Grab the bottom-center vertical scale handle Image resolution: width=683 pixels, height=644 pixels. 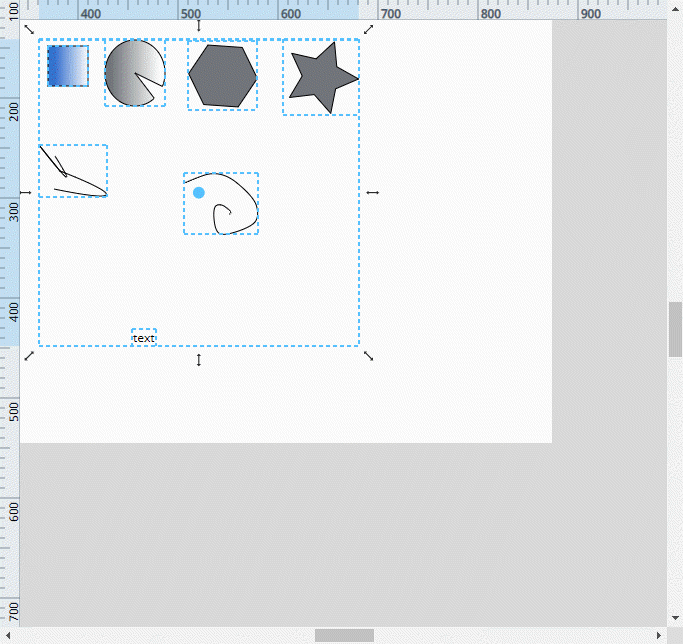point(199,360)
